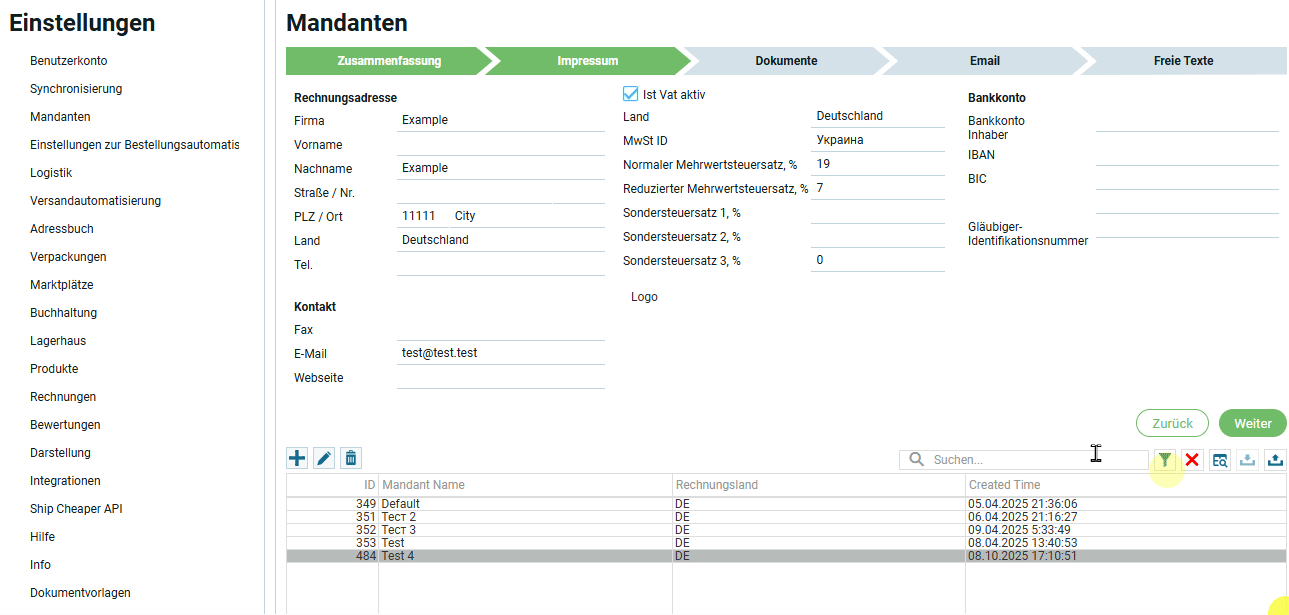Uncheck the Ist Vat aktiv checkbox

pos(630,94)
